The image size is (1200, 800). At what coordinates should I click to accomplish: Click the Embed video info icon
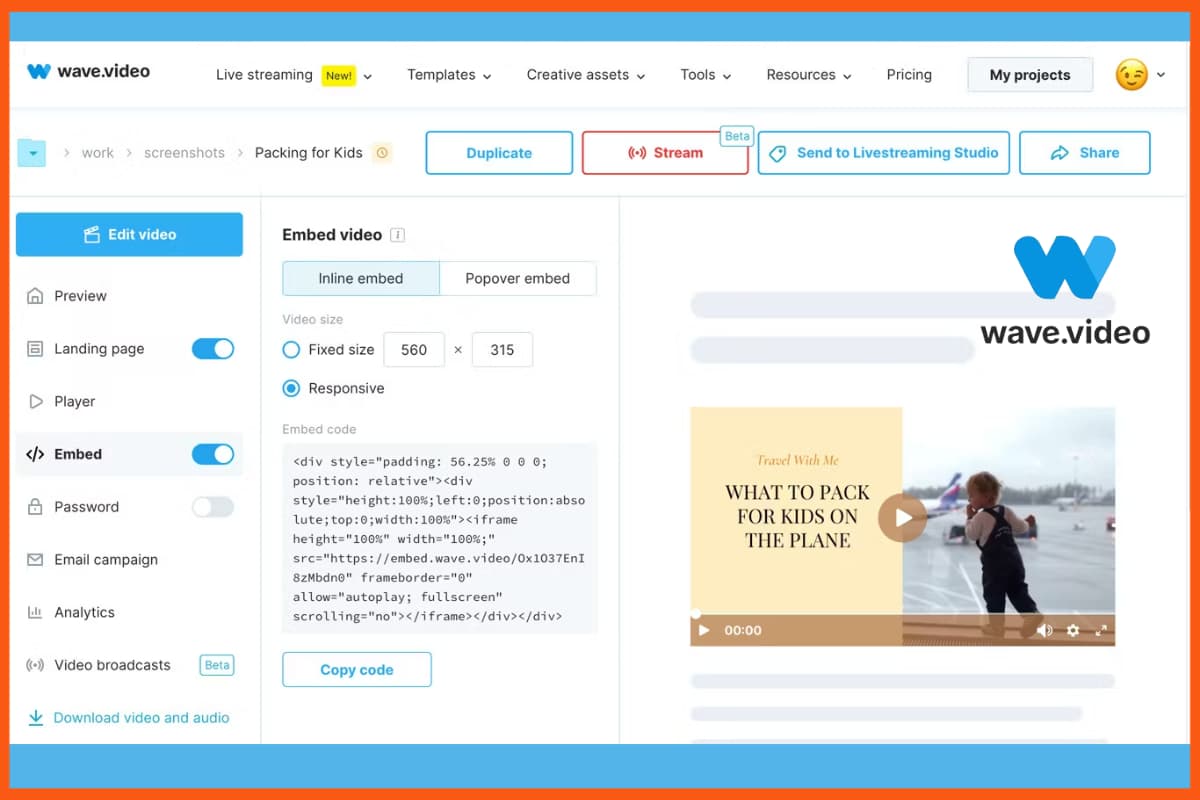(x=397, y=234)
